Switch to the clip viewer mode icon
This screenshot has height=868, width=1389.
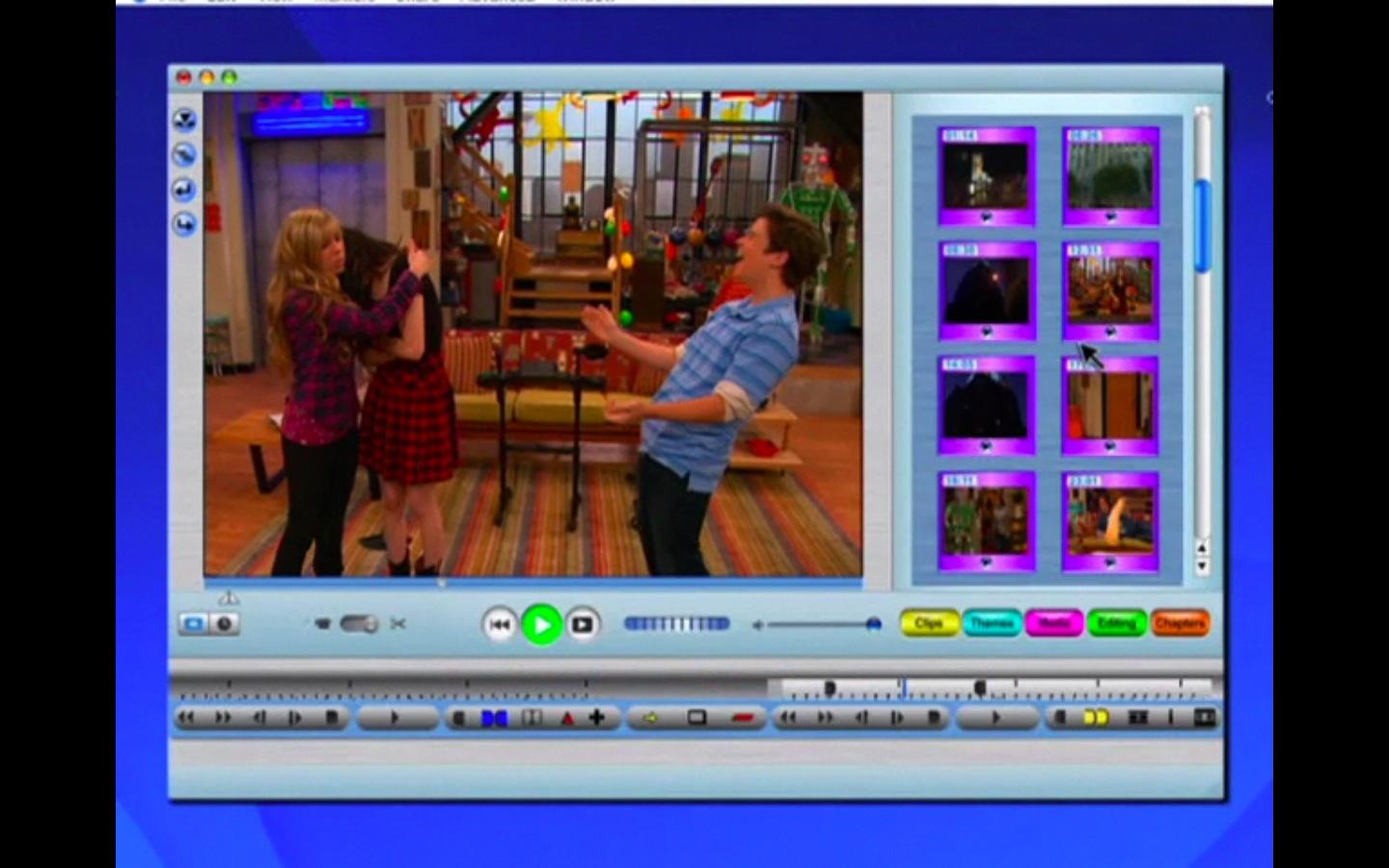193,624
